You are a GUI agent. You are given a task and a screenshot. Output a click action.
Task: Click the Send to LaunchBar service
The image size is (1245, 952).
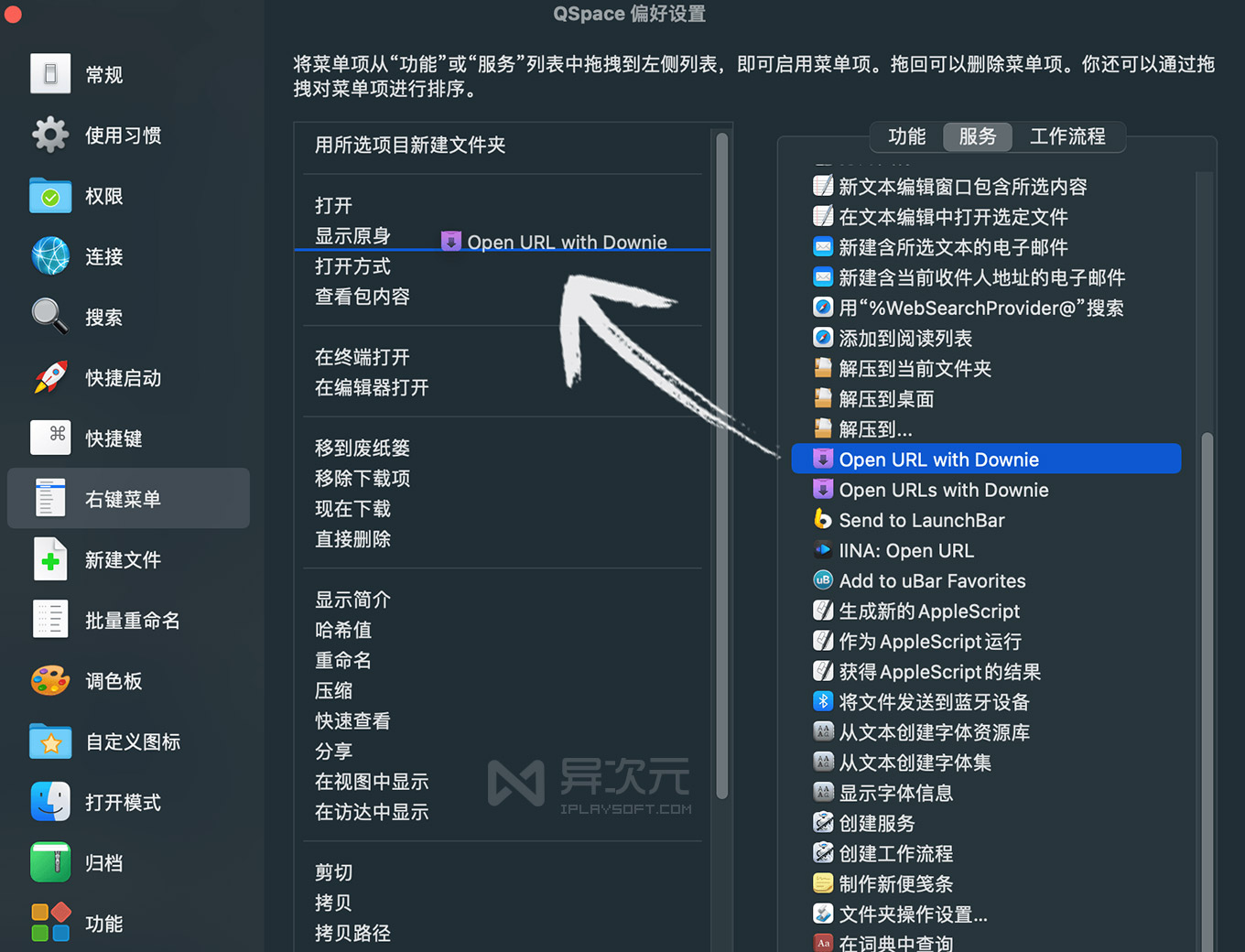[920, 520]
